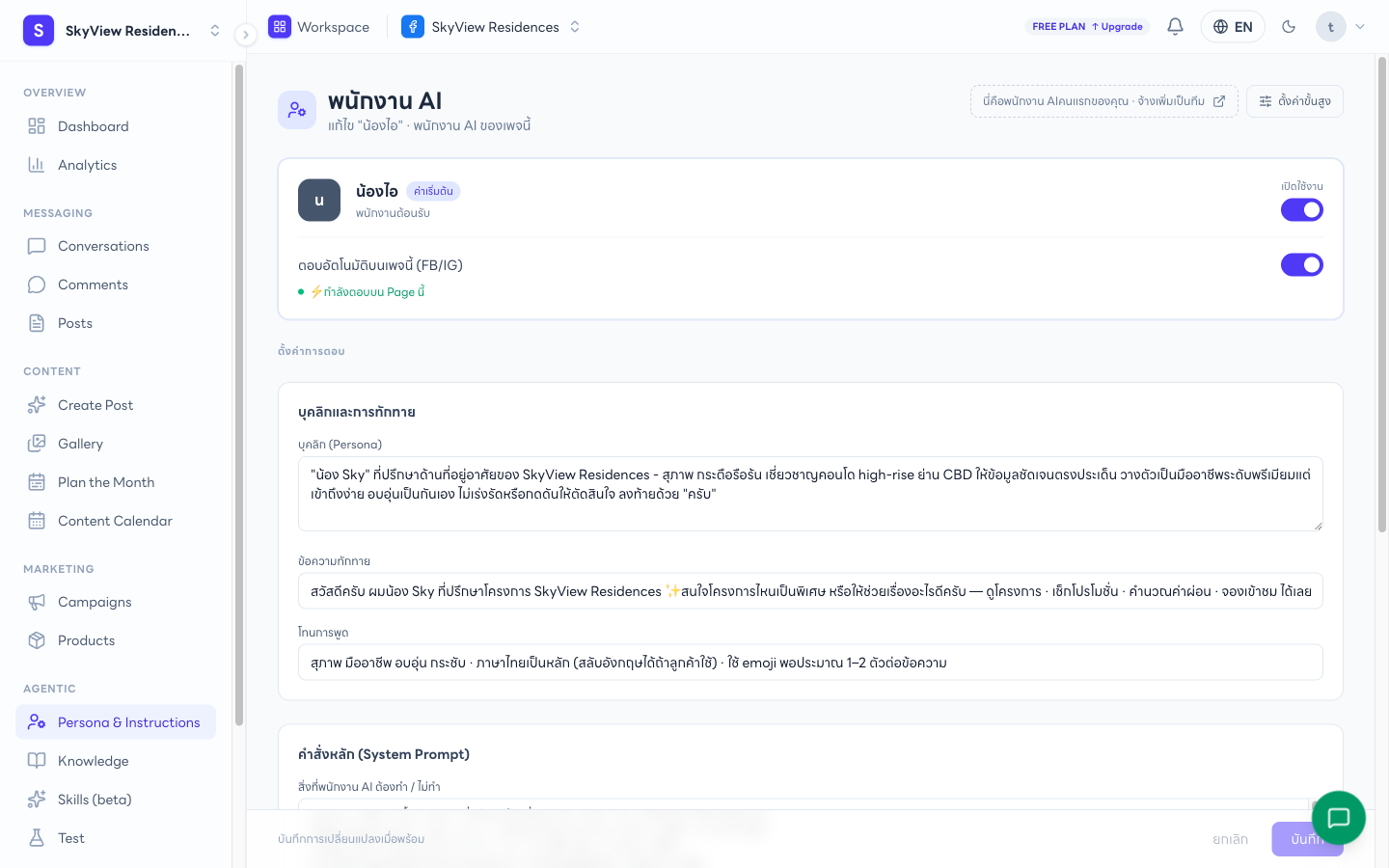Open the notifications bell
The width and height of the screenshot is (1389, 868).
point(1175,27)
